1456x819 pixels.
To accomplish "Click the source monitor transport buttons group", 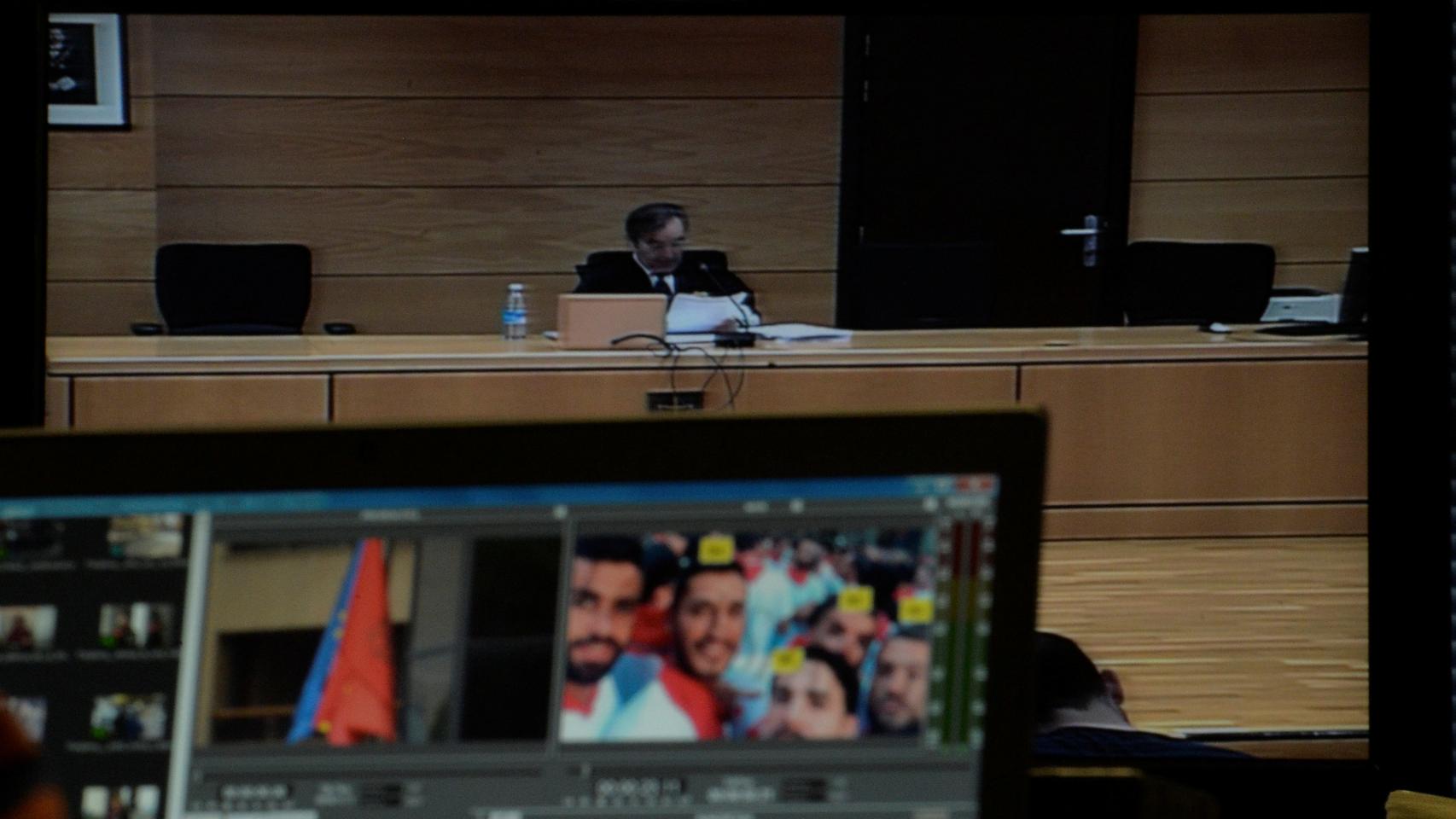I will [254, 793].
